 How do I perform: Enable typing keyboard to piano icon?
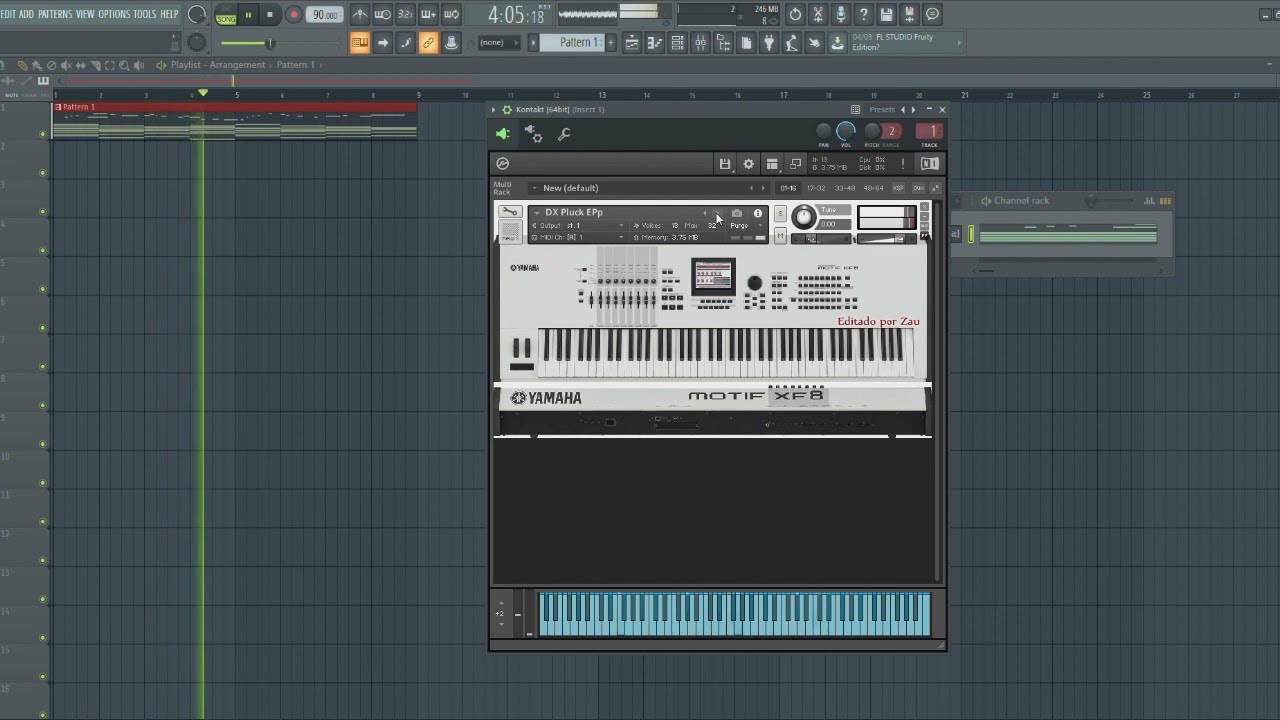[x=359, y=42]
